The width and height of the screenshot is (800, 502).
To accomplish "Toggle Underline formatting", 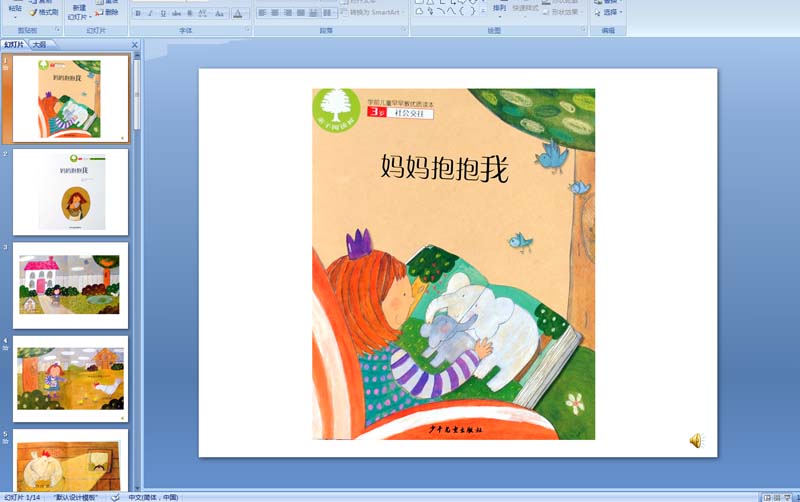I will (163, 14).
